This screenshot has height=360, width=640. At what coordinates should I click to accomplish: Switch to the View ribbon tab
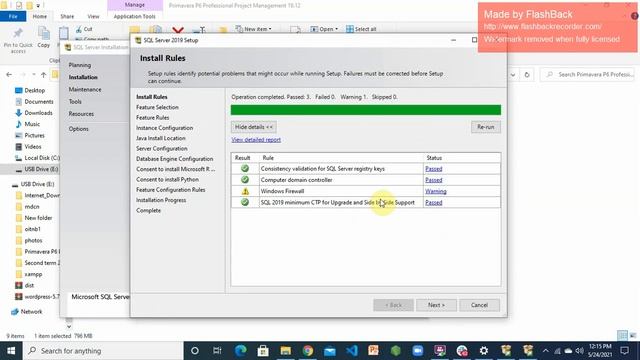coord(93,16)
